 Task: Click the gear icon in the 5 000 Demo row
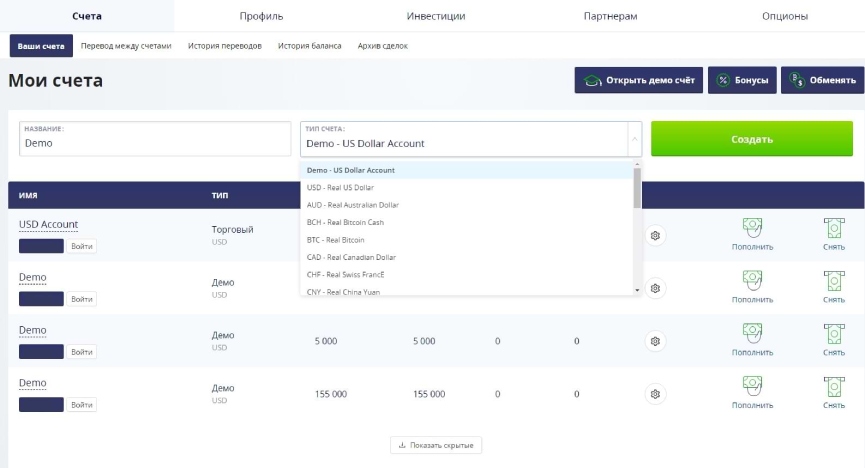[655, 341]
